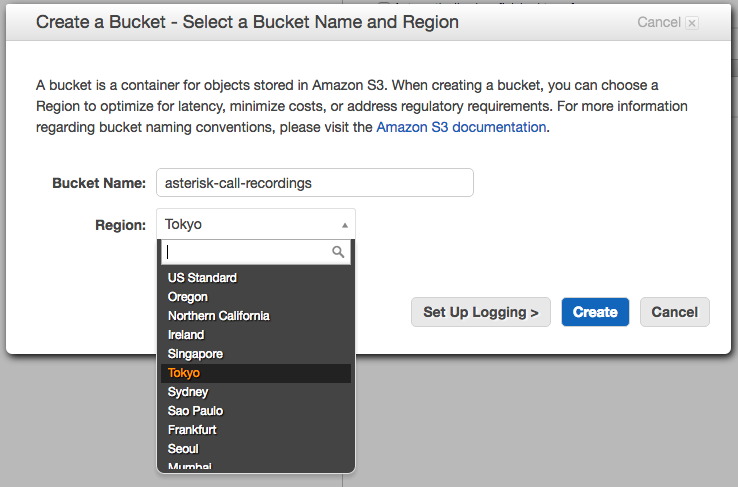Select the highlighted Tokyo option

184,373
